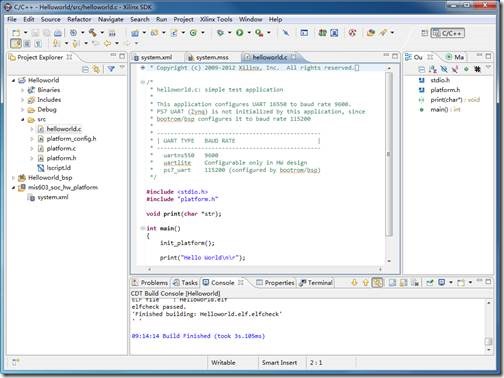Open the Terminal tab in bottom panel
This screenshot has height=378, width=504.
point(316,283)
